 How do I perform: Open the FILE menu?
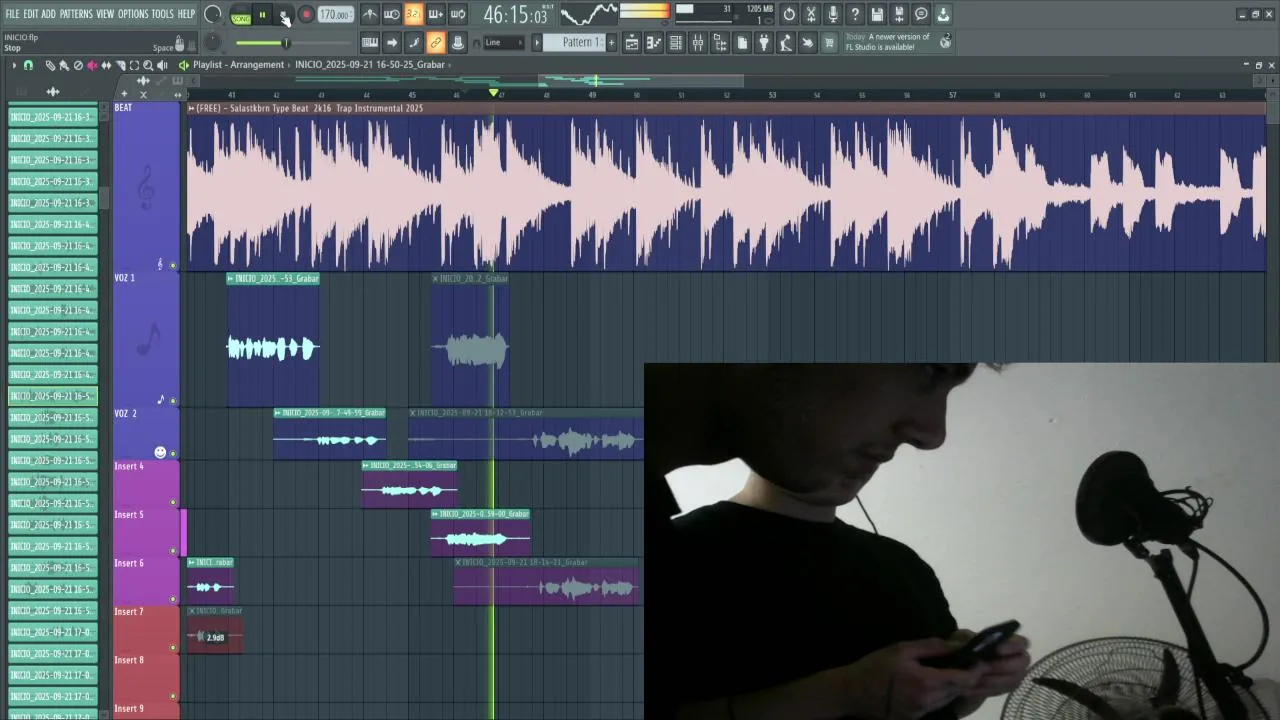12,14
